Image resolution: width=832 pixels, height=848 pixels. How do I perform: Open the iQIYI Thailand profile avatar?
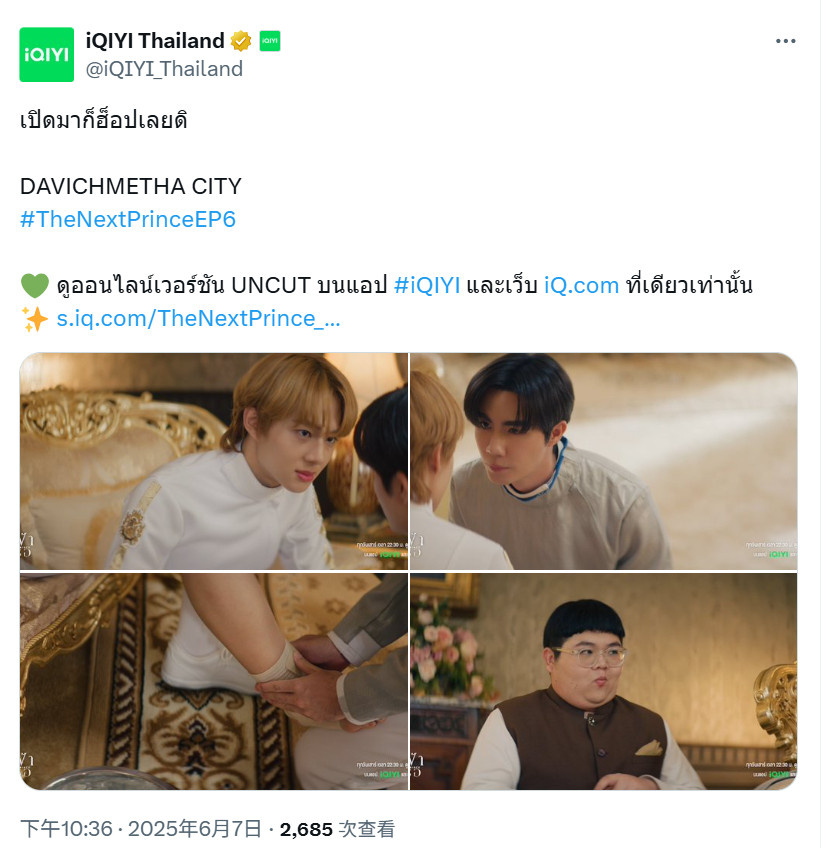click(x=47, y=55)
